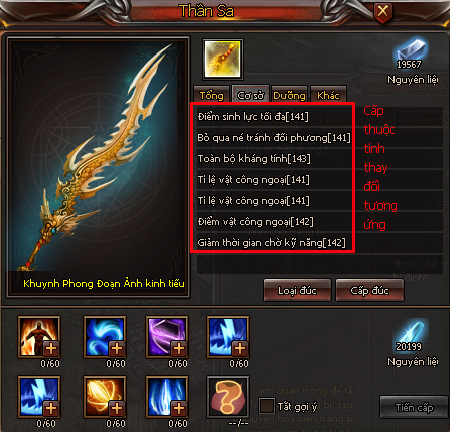The width and height of the screenshot is (450, 432).
Task: Select the golden orb skill icon
Action: (x=105, y=397)
